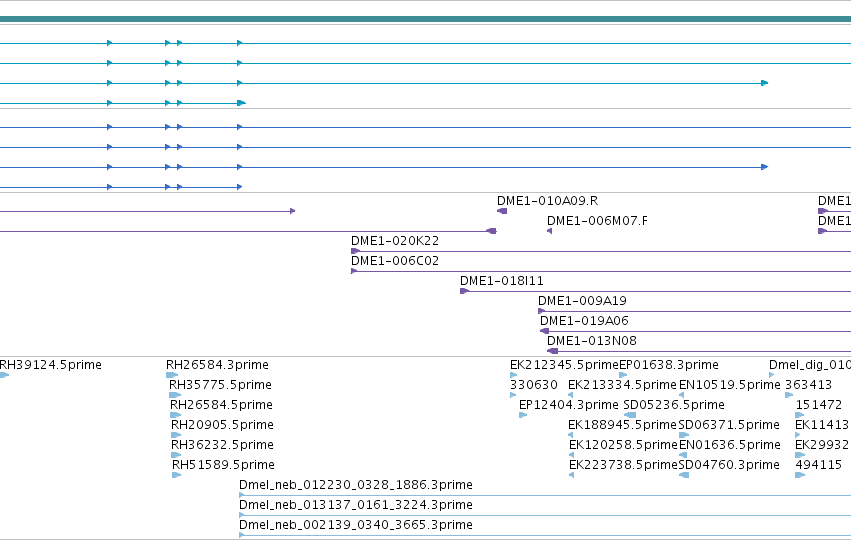This screenshot has width=851, height=540.
Task: Select the RH51589.5prime EST
Action: 223,465
